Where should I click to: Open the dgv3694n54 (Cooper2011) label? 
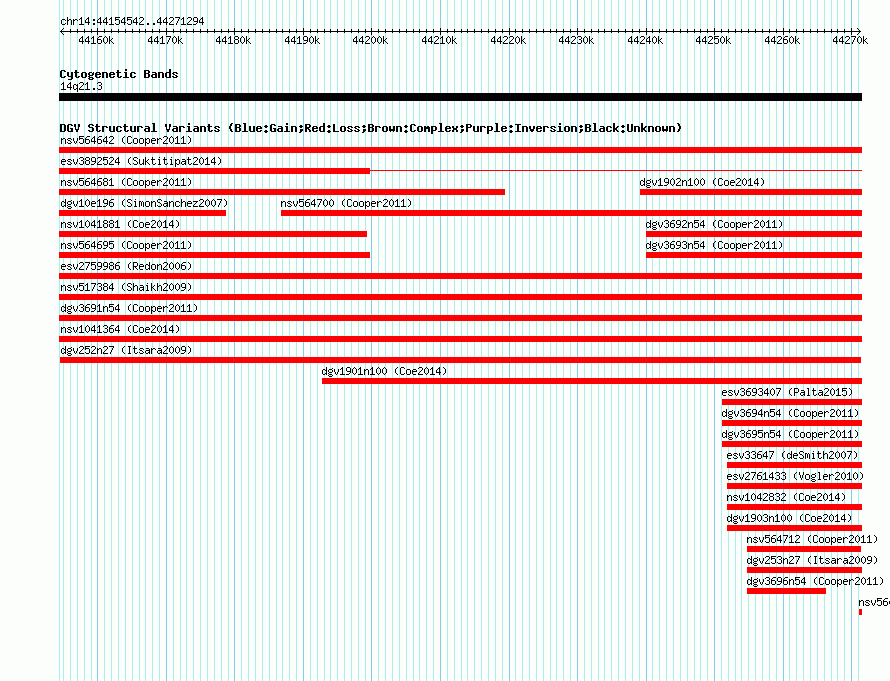(790, 413)
